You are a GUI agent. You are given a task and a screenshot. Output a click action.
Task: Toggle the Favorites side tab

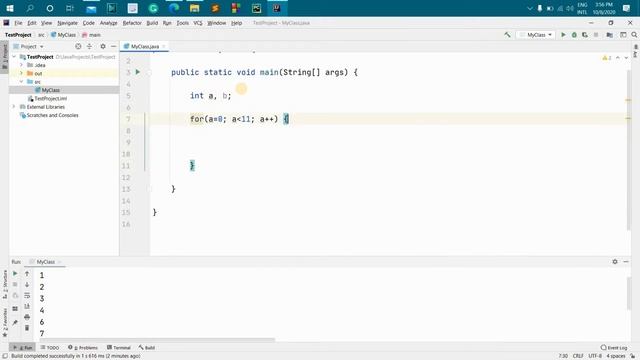pyautogui.click(x=5, y=323)
